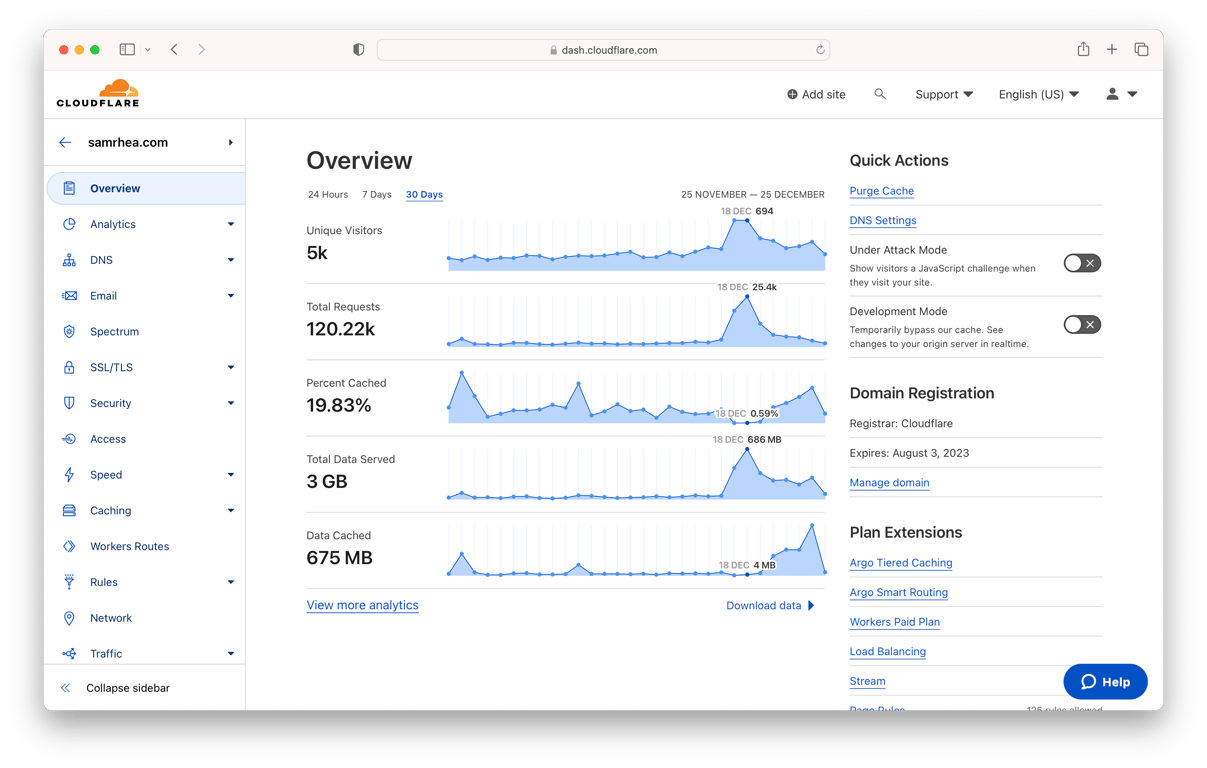
Task: Click the DNS network icon
Action: point(69,260)
